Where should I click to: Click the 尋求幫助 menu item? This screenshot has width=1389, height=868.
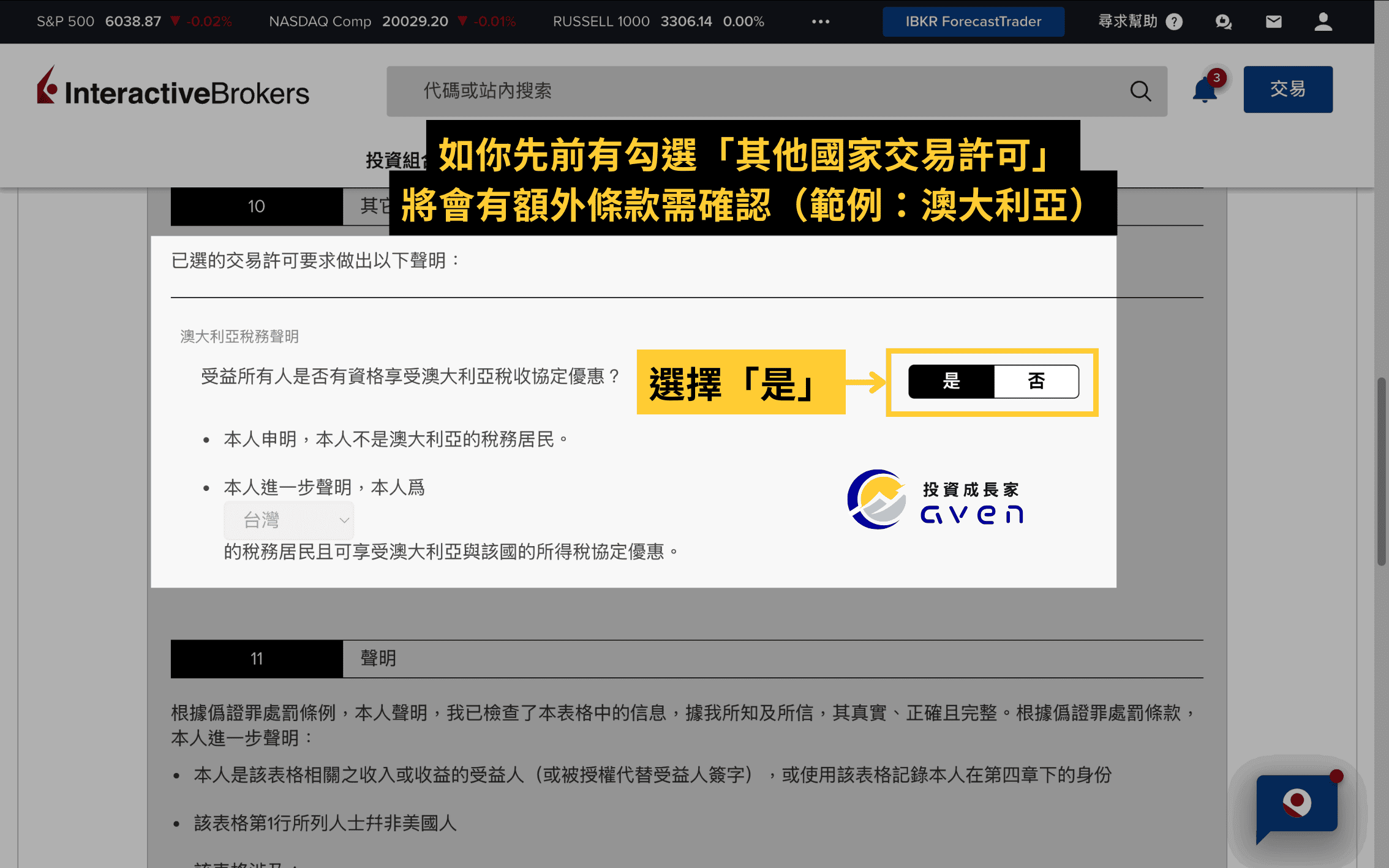(x=1126, y=21)
